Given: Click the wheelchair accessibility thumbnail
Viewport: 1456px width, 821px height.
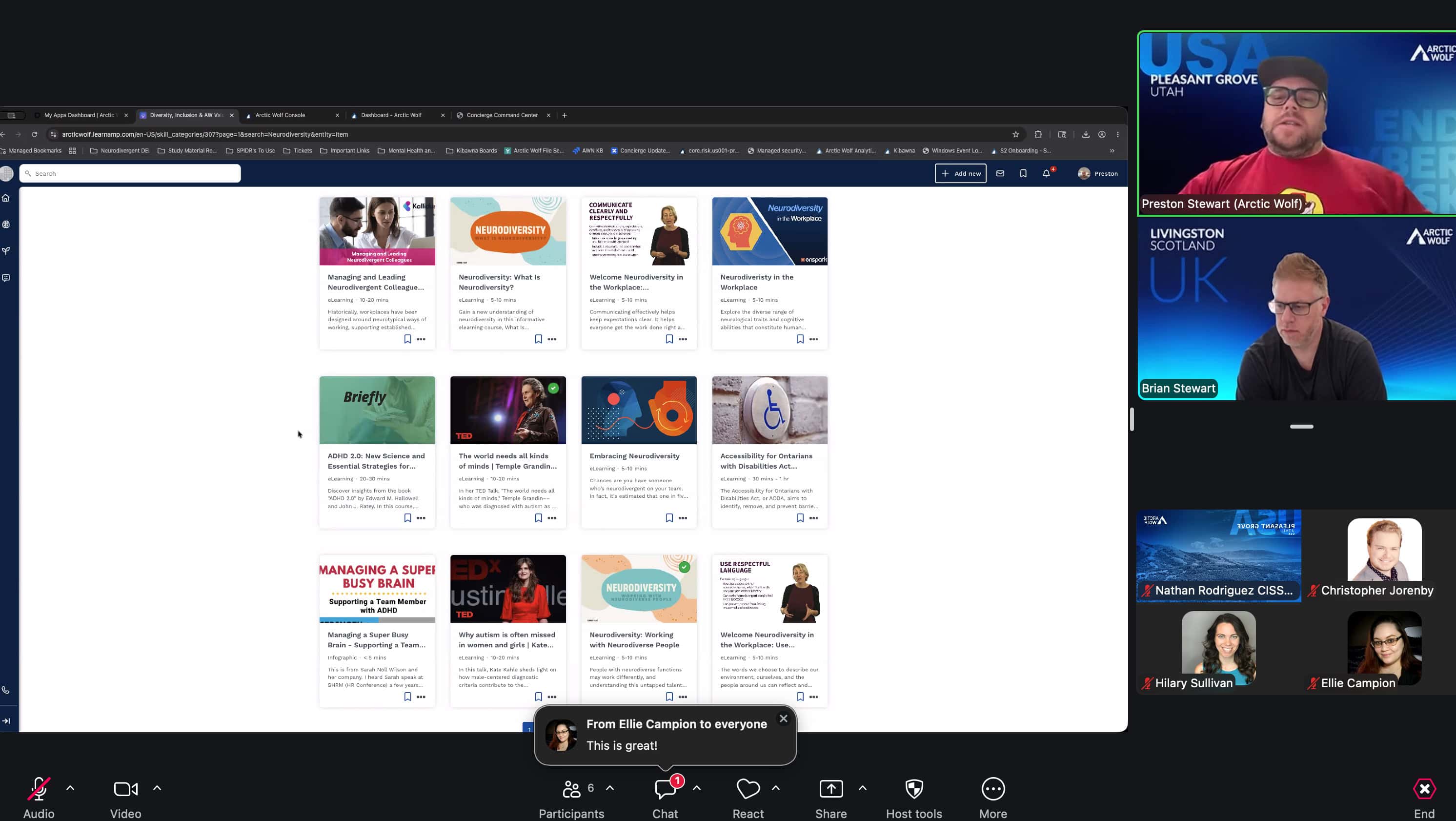Looking at the screenshot, I should pos(770,410).
